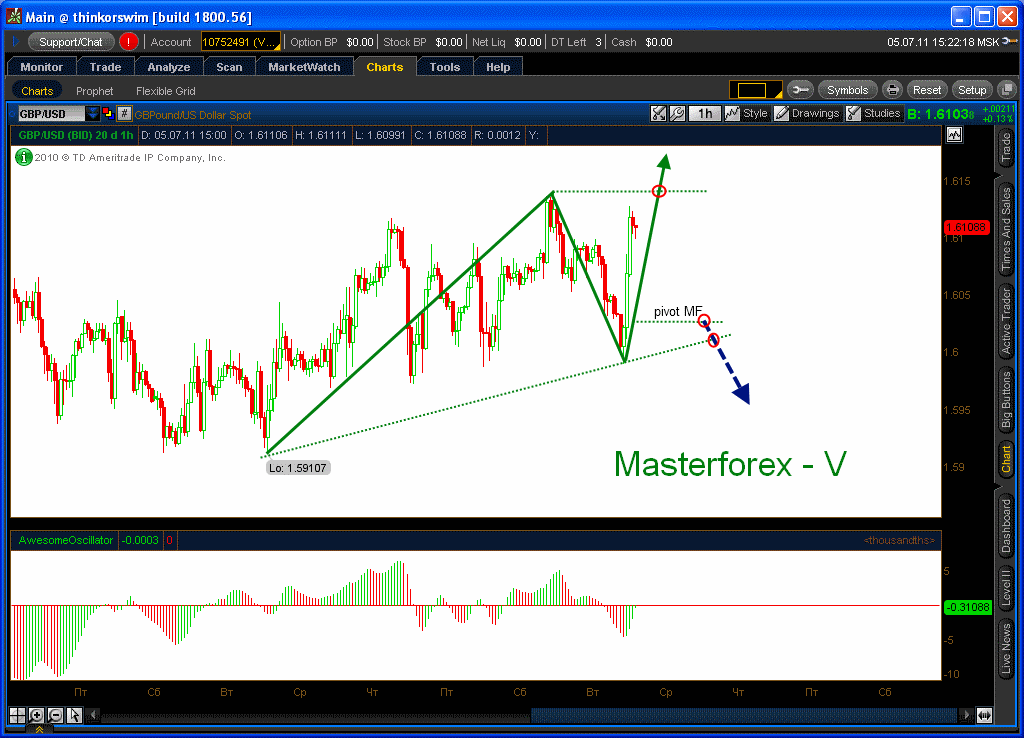Click the GBP/USD (BID) 20 d 1h label

76,135
